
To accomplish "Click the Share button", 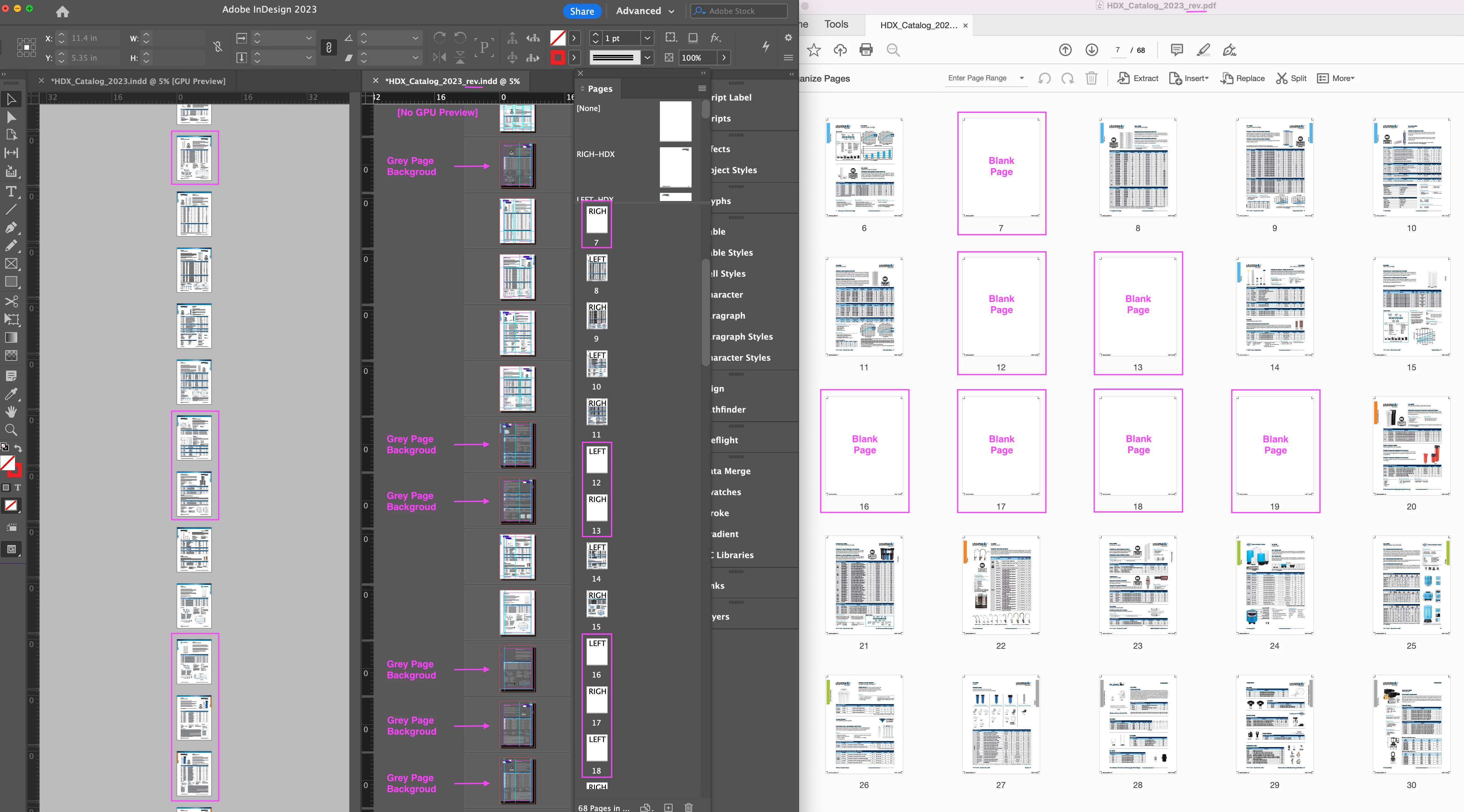I will (582, 11).
